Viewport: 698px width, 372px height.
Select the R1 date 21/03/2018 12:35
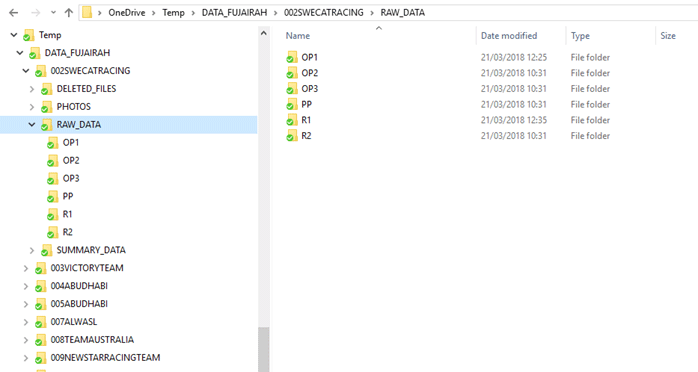(514, 120)
